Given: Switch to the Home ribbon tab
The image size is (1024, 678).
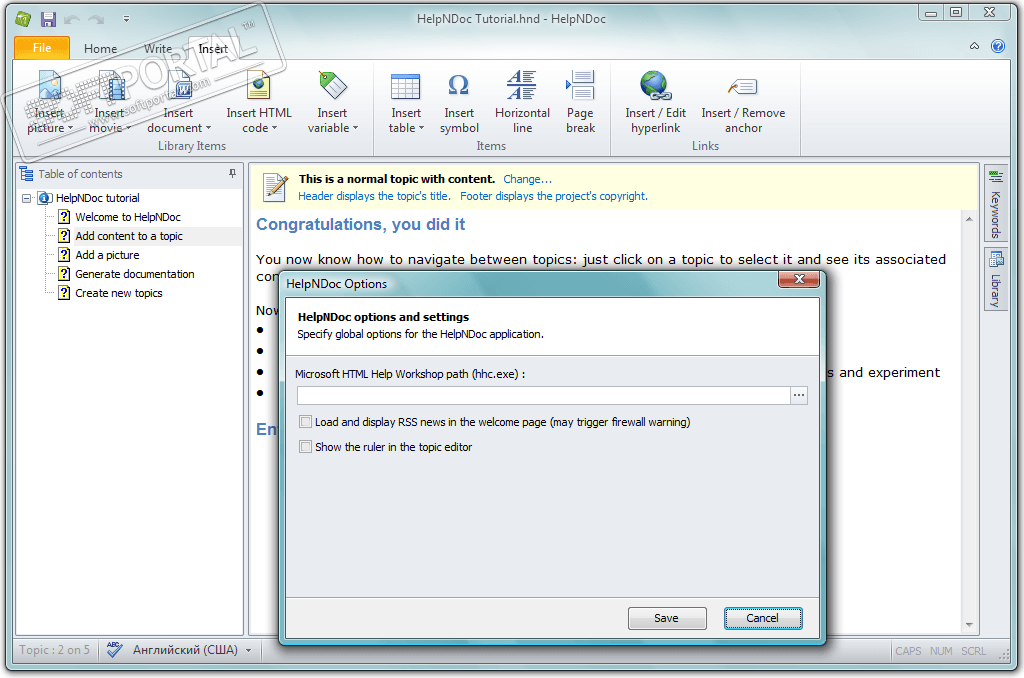Looking at the screenshot, I should (101, 48).
